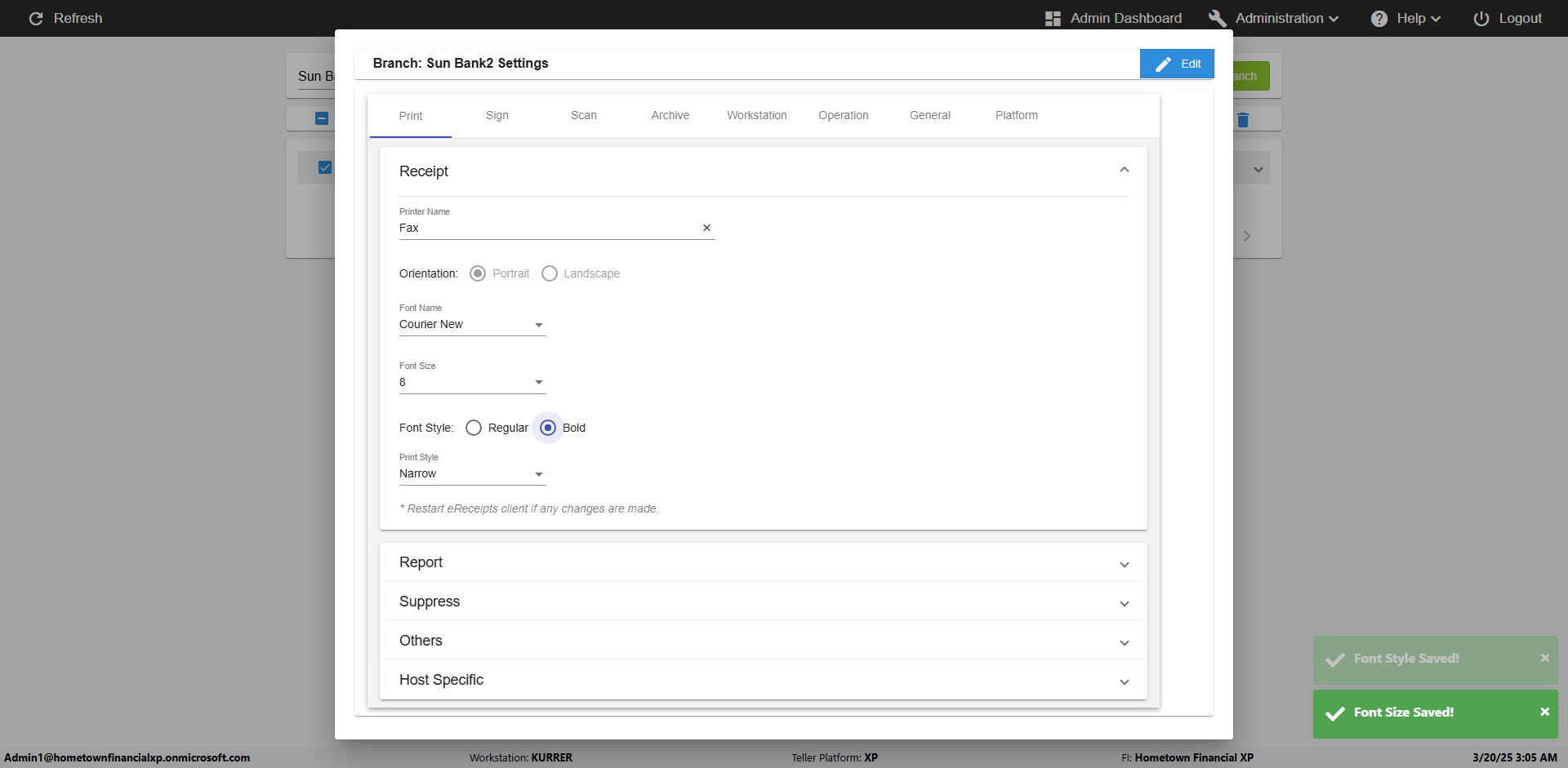Collapse the Receipt section
Screen dimensions: 1568x768
pos(1124,171)
